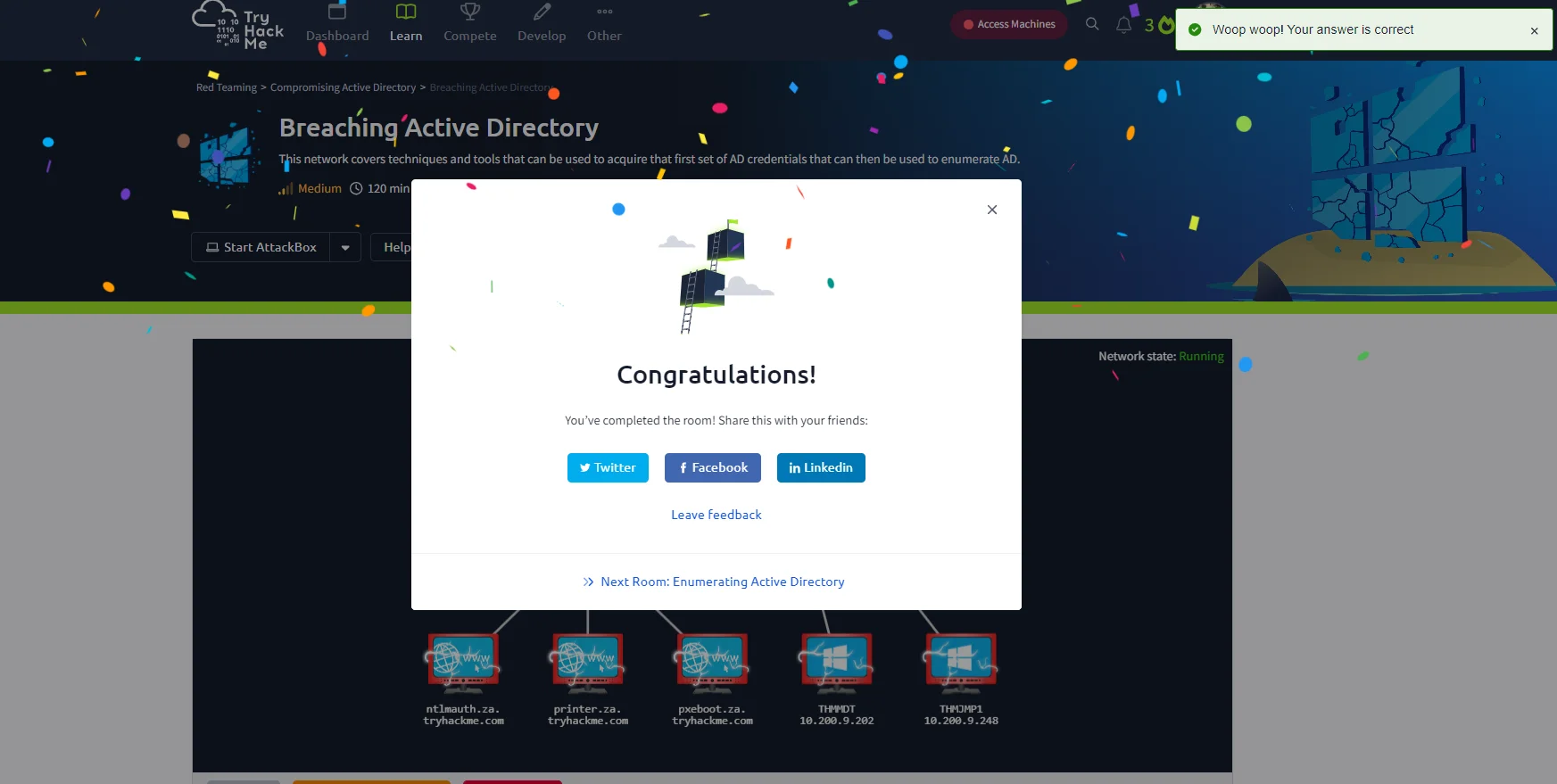1557x784 pixels.
Task: Open the notifications bell icon
Action: tap(1123, 25)
